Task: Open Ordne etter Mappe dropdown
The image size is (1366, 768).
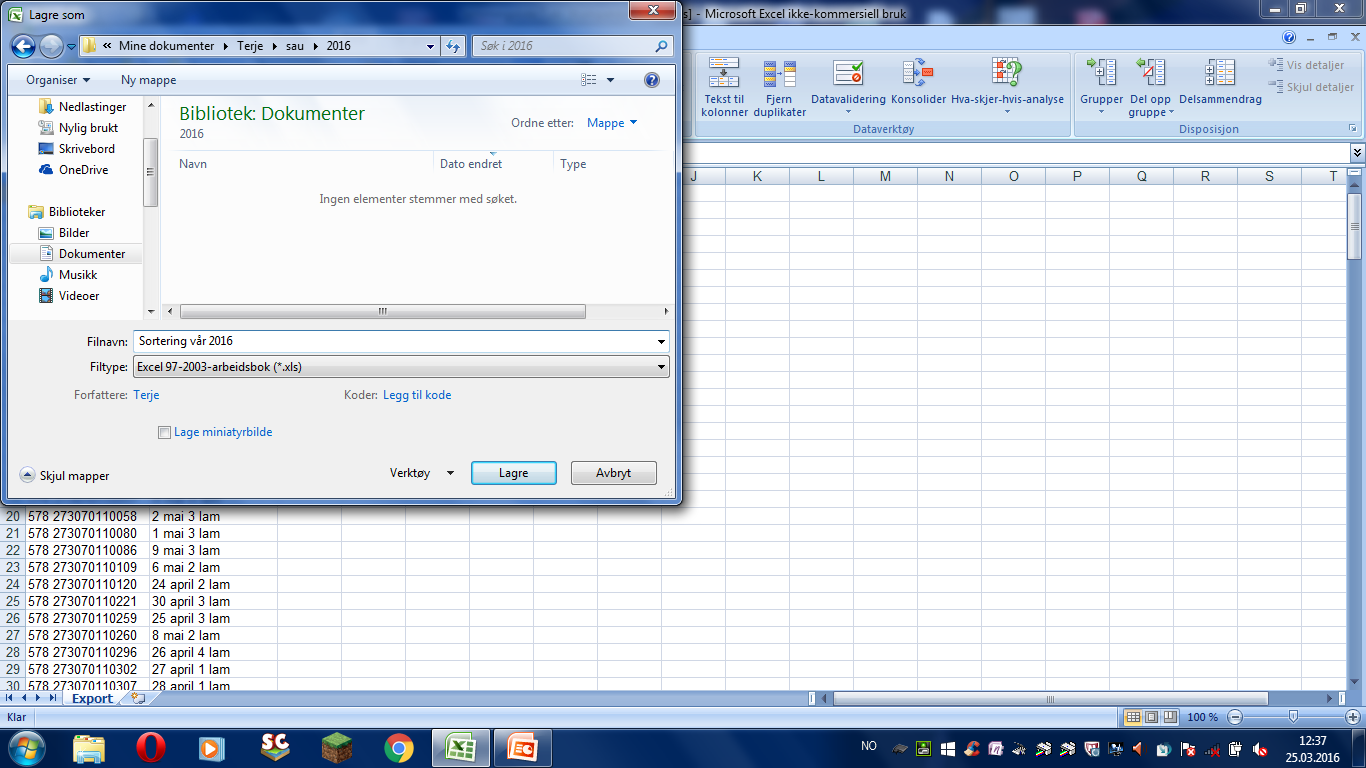Action: (x=612, y=123)
